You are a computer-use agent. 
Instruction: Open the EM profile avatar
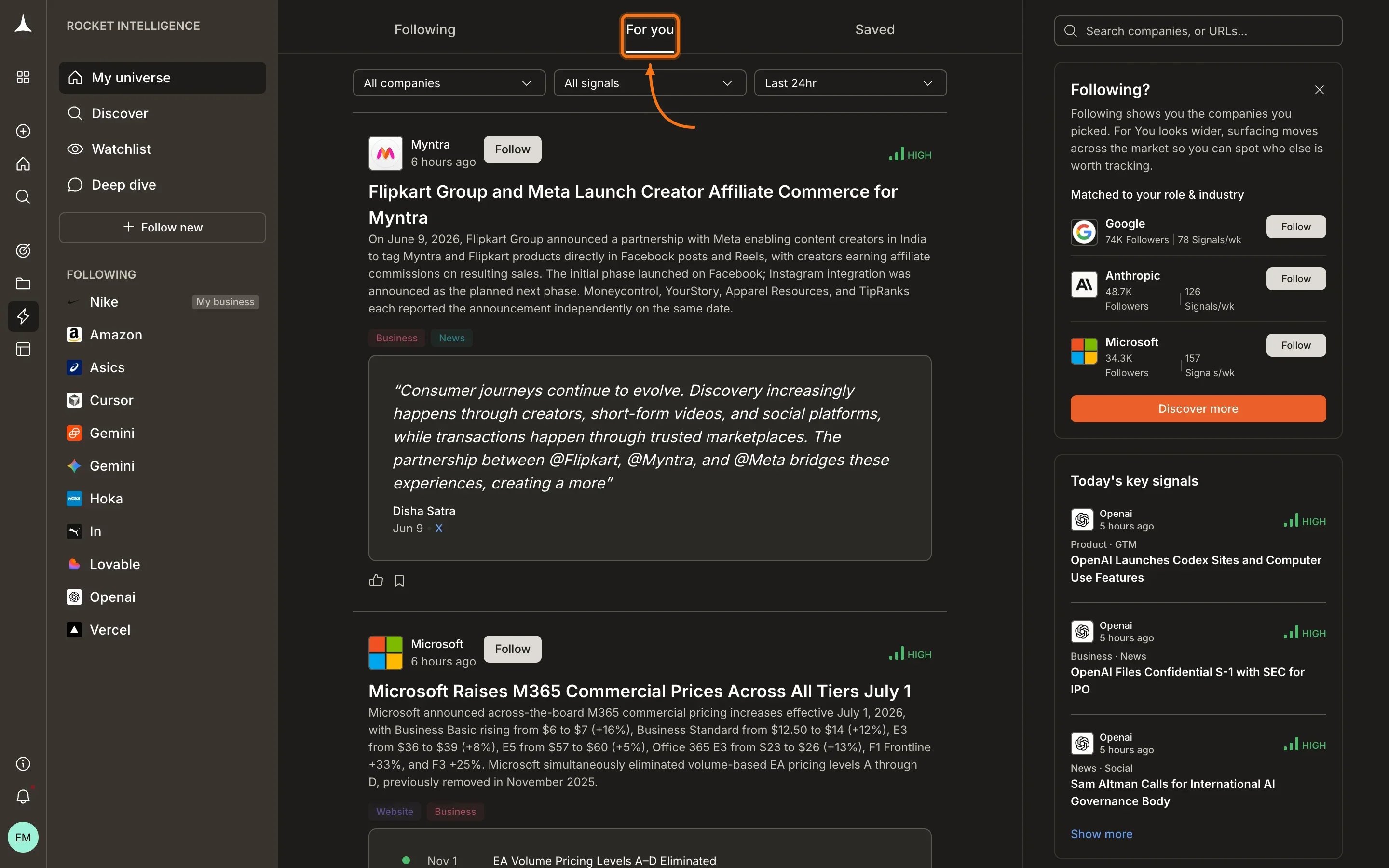[x=23, y=838]
